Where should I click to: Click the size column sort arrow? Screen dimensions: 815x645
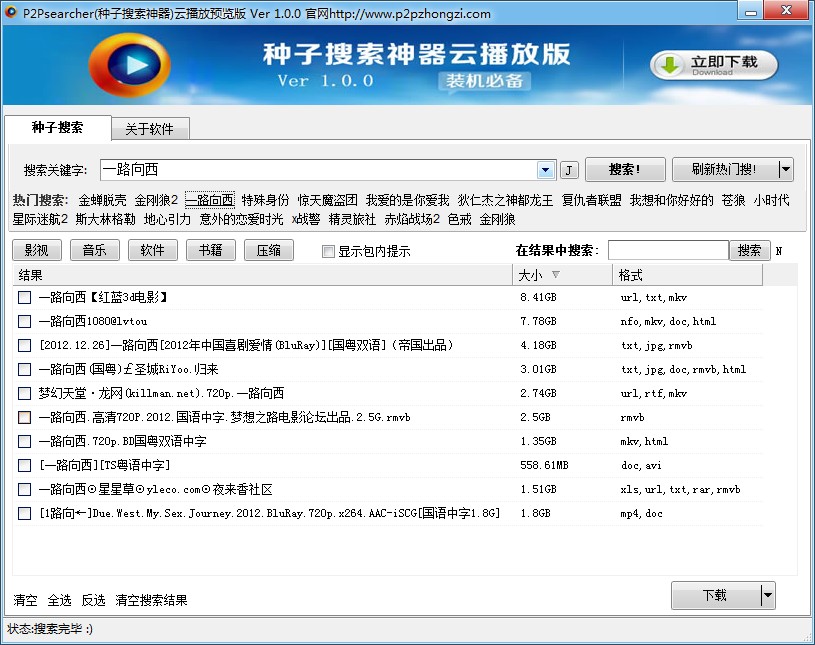point(556,274)
